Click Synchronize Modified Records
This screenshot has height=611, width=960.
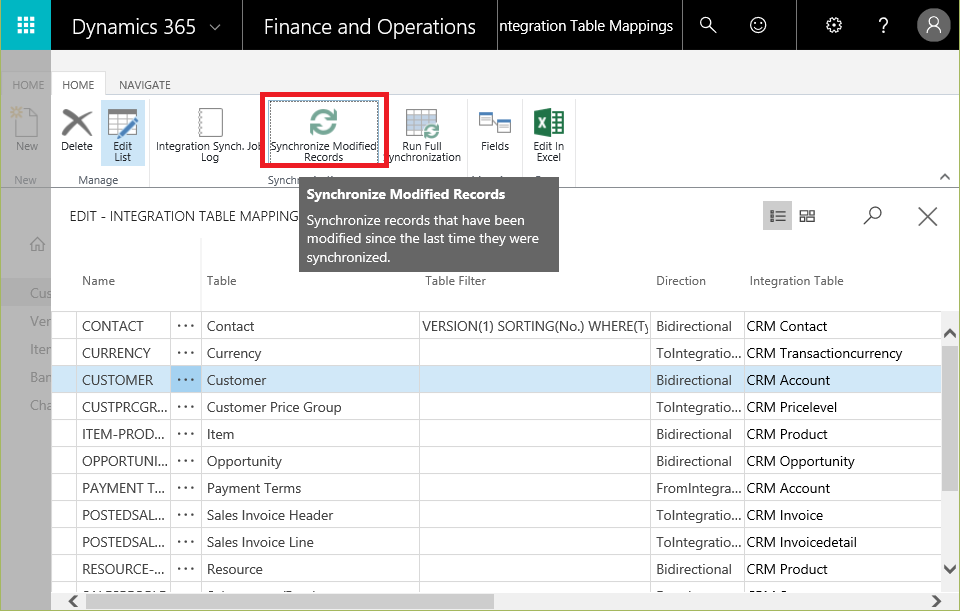coord(324,131)
